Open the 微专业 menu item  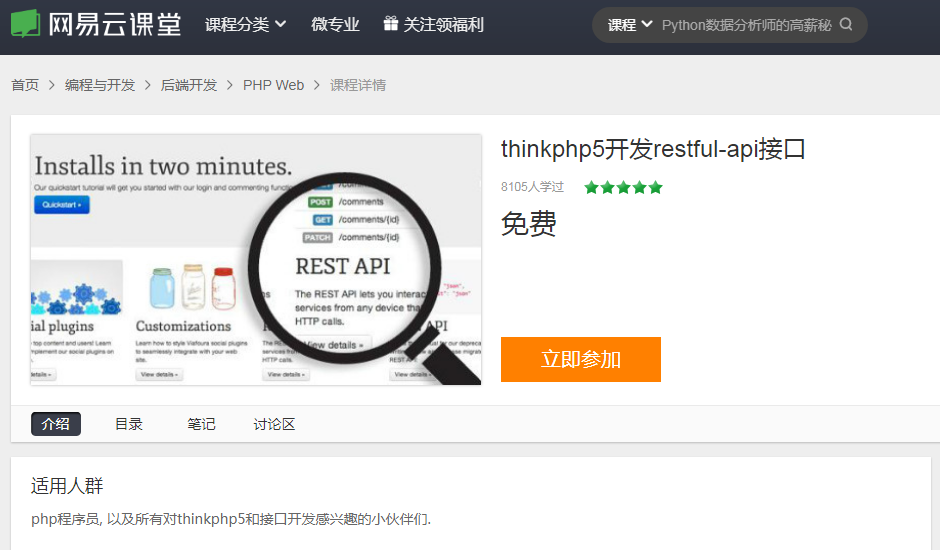pyautogui.click(x=335, y=25)
